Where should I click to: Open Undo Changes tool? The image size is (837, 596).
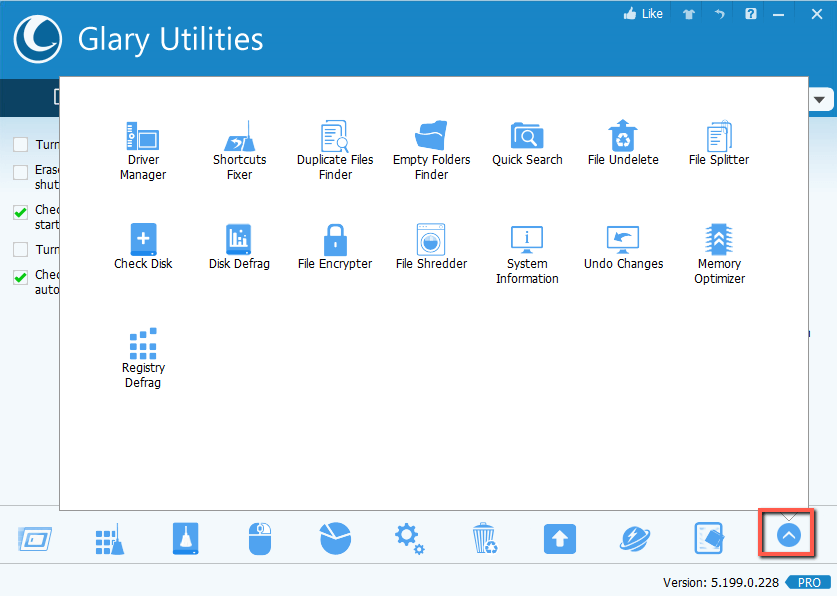pos(623,247)
